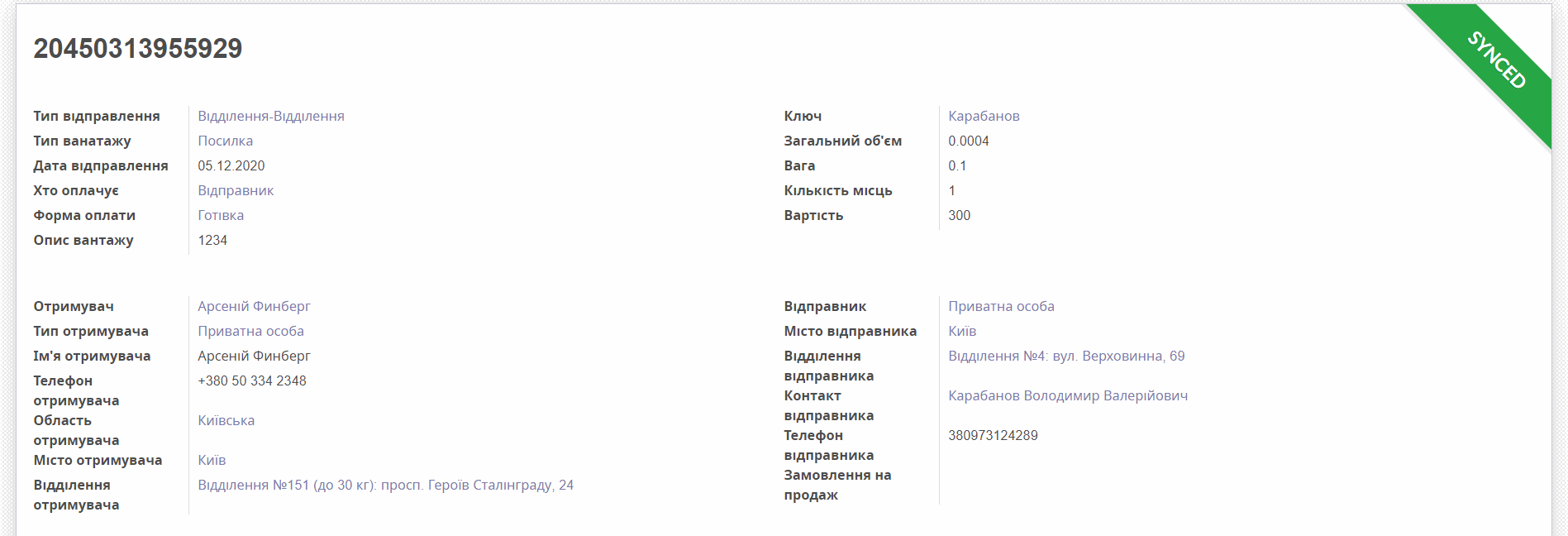1568x536 pixels.
Task: Open contact Карабанов Володимир Валерійович
Action: (x=1068, y=395)
